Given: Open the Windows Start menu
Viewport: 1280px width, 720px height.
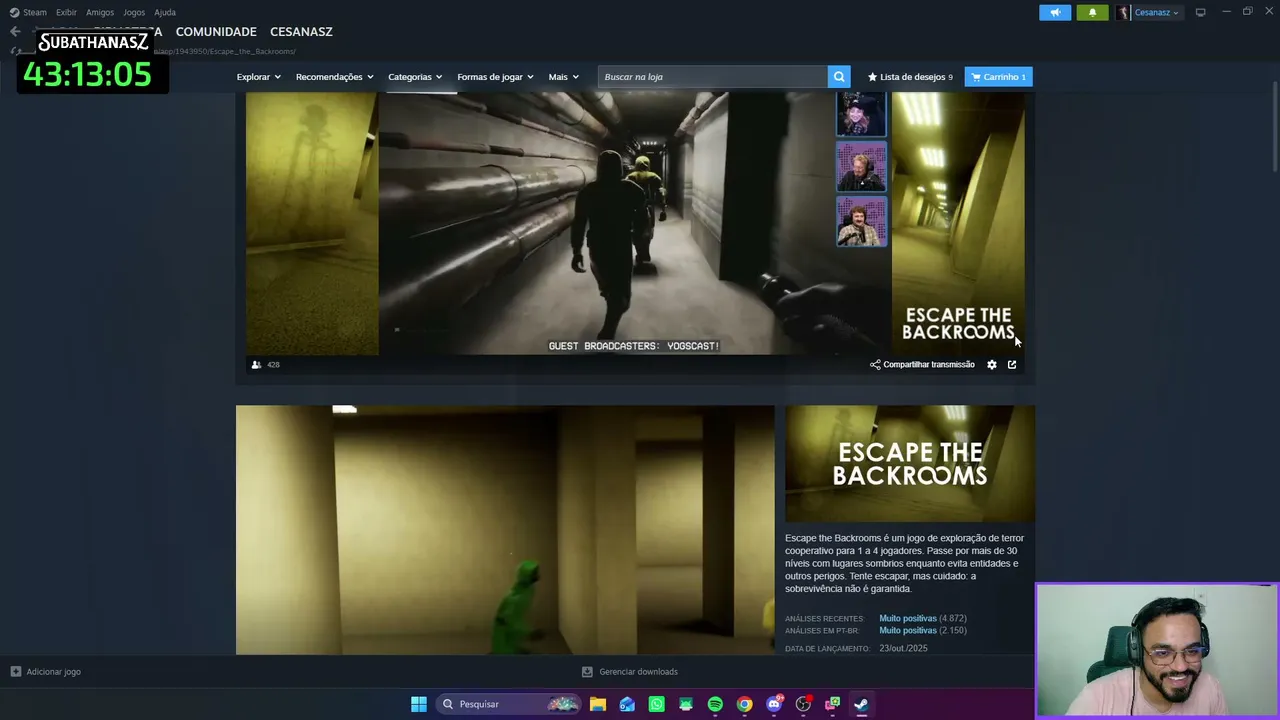Looking at the screenshot, I should coord(419,704).
